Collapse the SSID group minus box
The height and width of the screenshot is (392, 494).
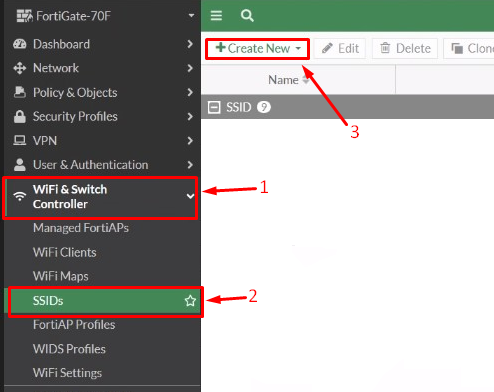pos(214,107)
